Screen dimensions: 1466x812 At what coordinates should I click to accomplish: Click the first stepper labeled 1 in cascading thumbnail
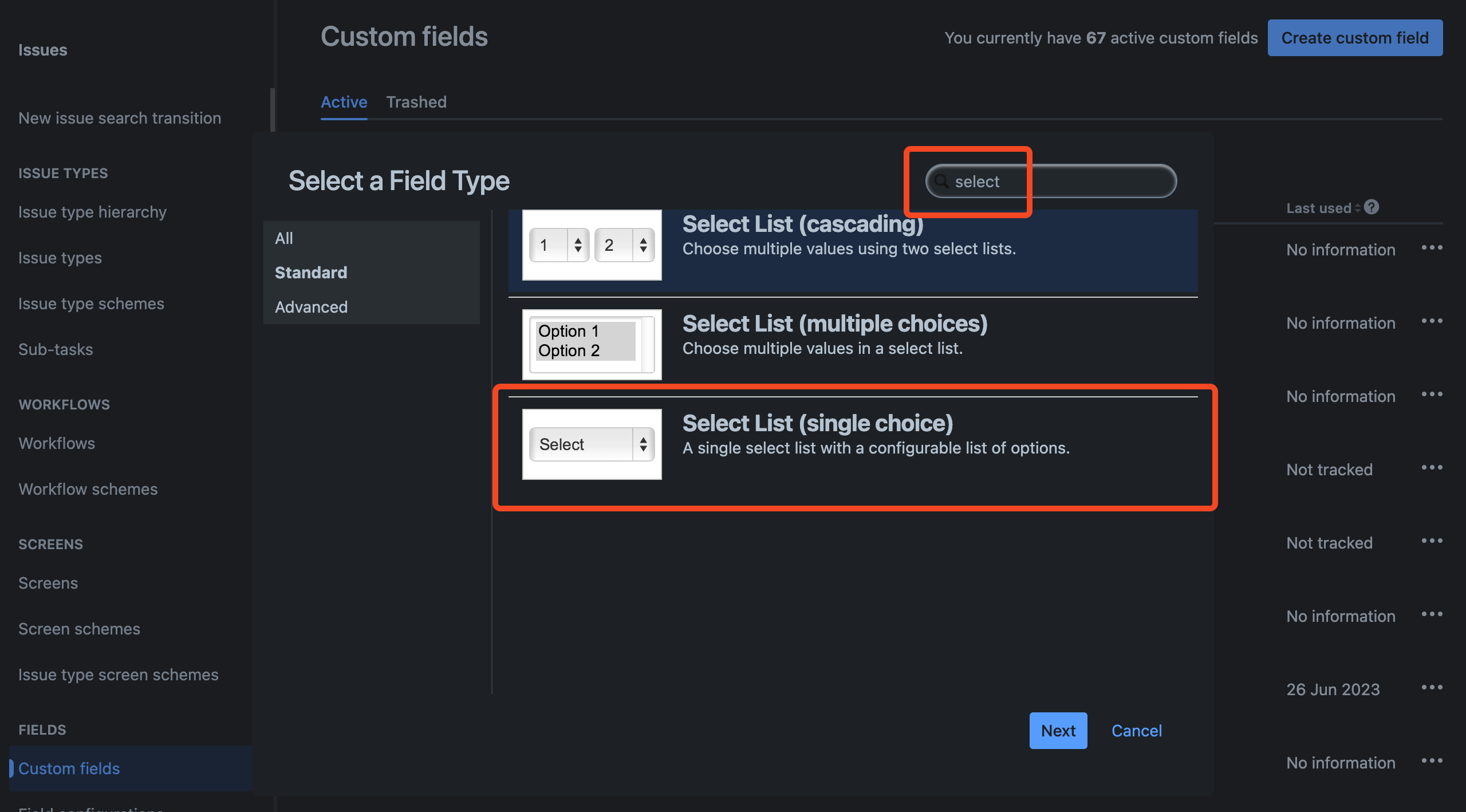pyautogui.click(x=559, y=245)
